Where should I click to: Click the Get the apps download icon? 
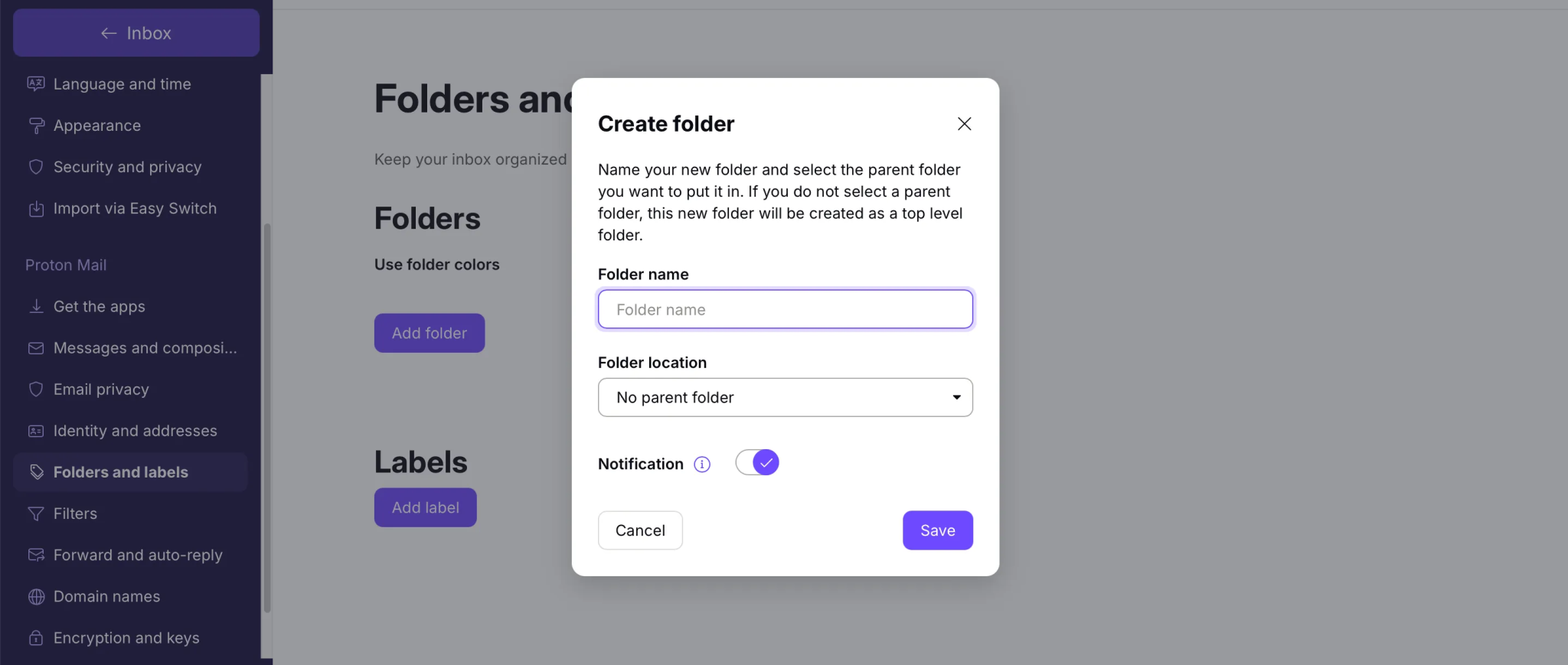[36, 306]
